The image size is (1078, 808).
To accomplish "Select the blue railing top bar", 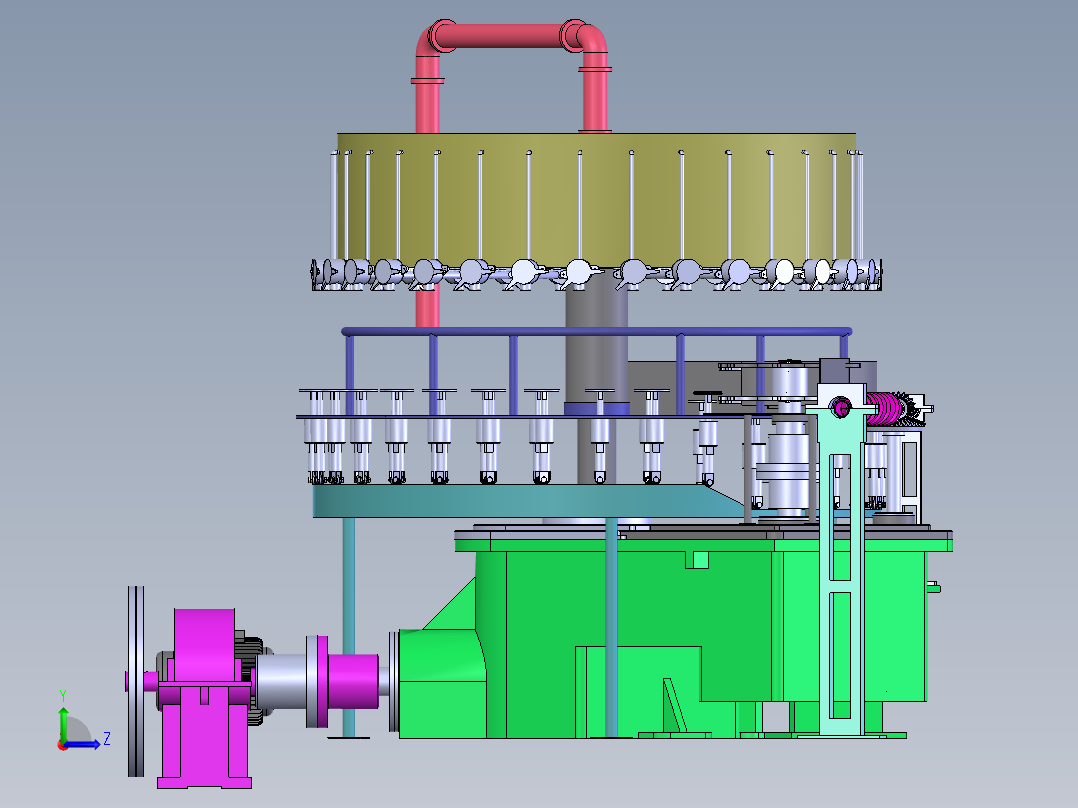I will [596, 331].
